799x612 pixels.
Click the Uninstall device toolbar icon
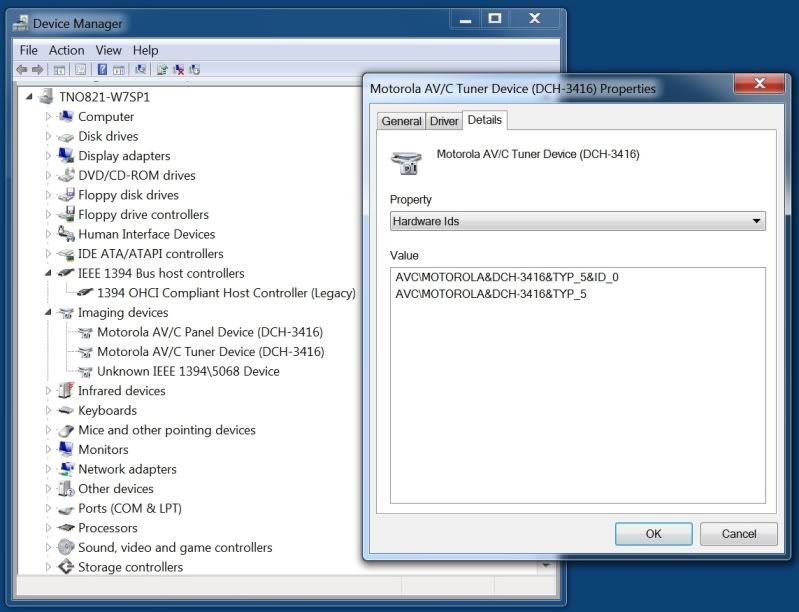[x=179, y=70]
